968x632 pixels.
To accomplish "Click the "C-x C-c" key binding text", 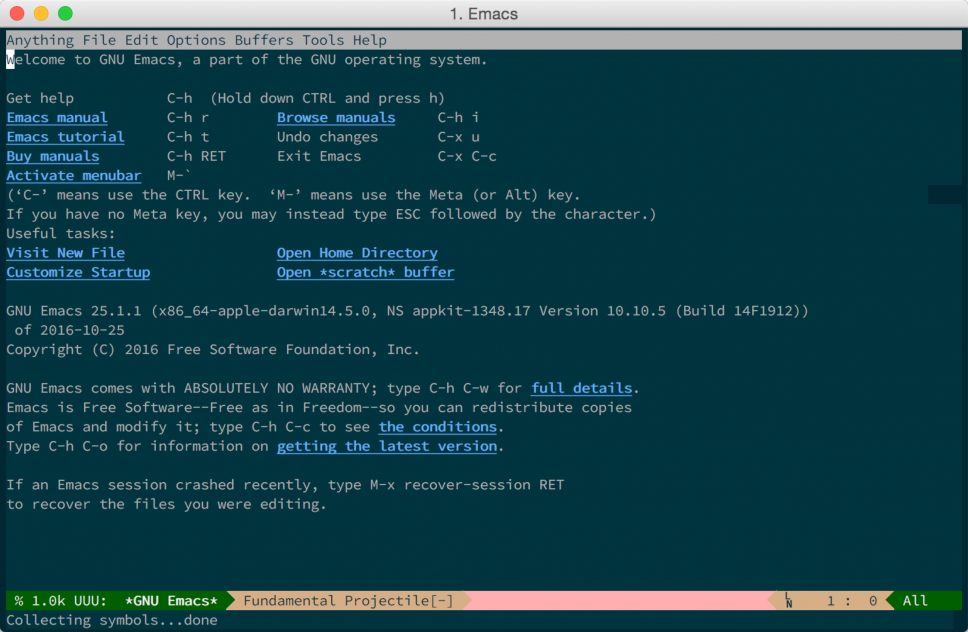I will pyautogui.click(x=467, y=156).
